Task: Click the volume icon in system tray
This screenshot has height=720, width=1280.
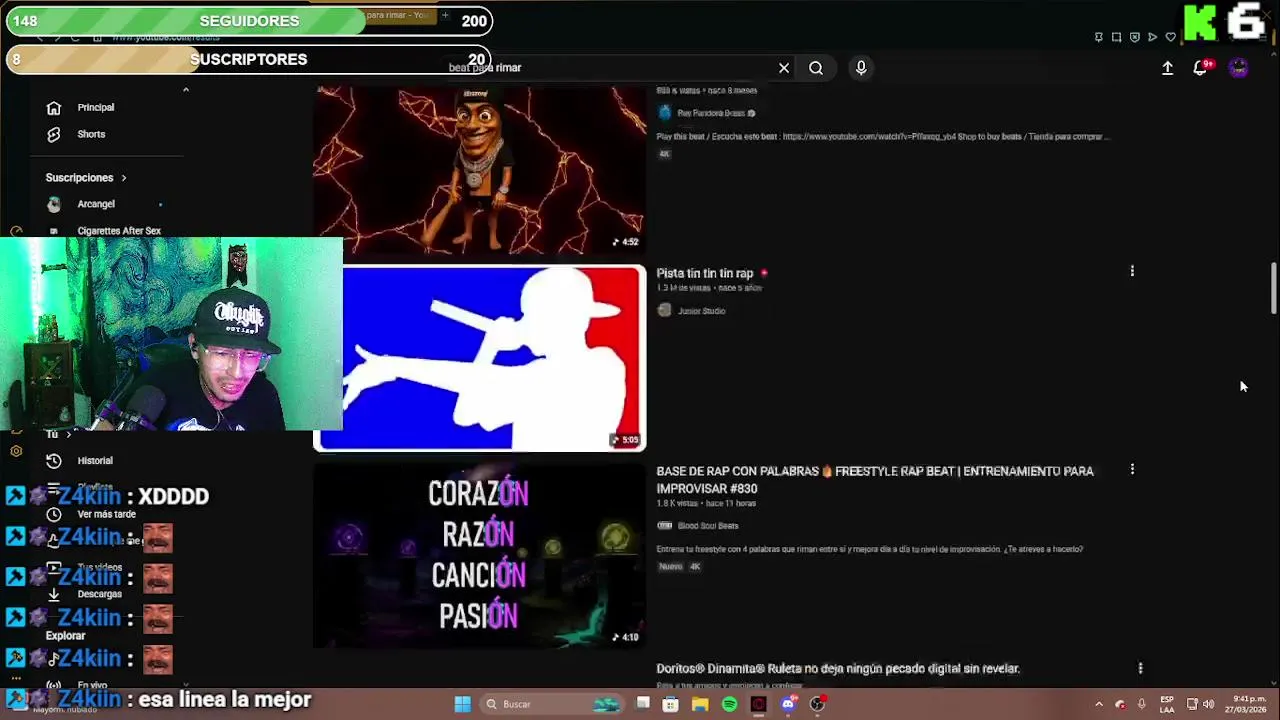Action: (1209, 704)
